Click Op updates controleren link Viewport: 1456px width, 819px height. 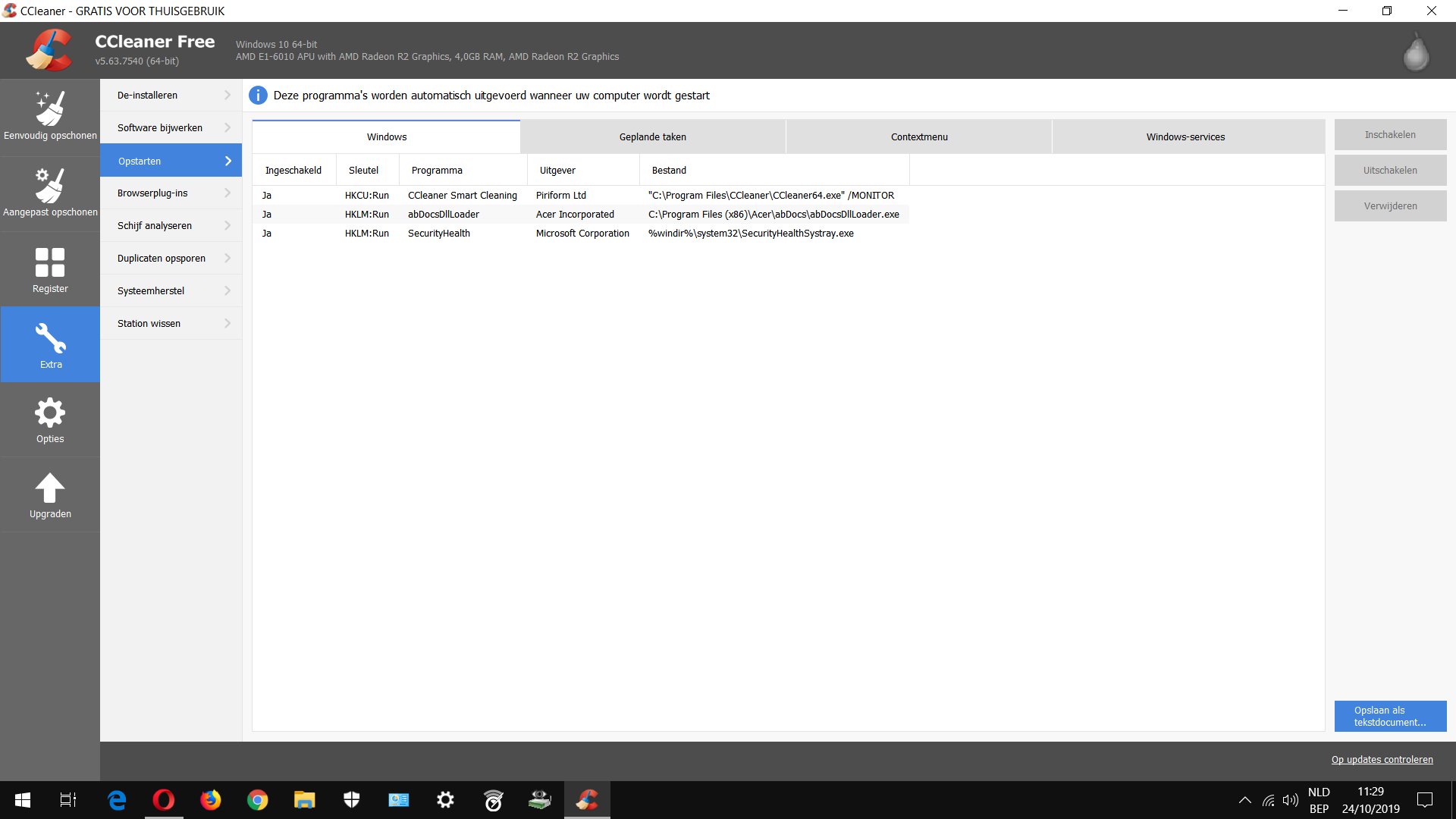(1382, 759)
